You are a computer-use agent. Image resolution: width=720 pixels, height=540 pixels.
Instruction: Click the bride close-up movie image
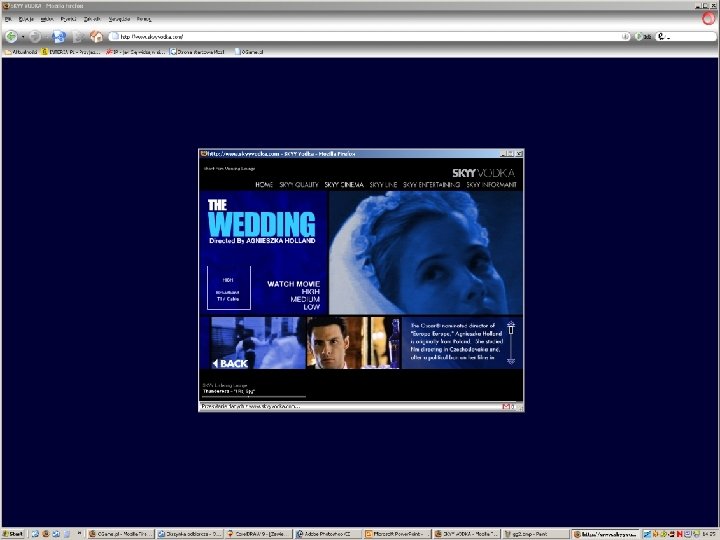point(426,253)
